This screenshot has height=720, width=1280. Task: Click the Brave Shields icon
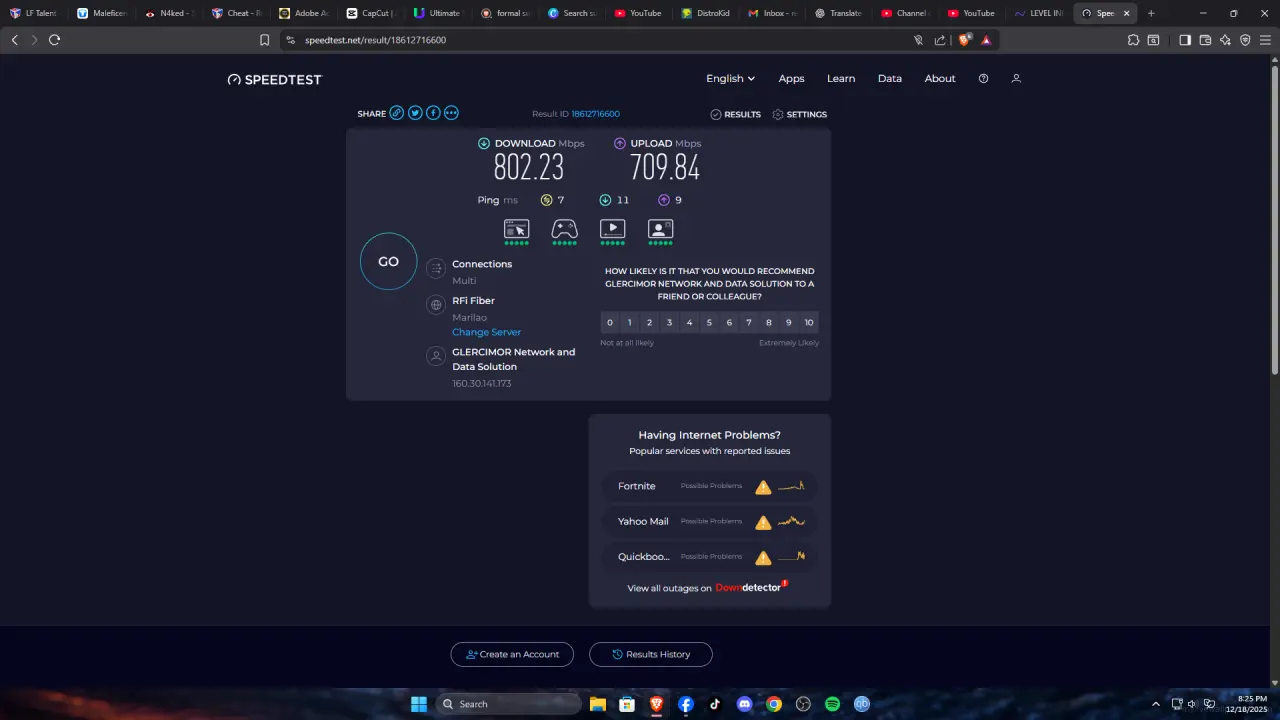point(964,40)
